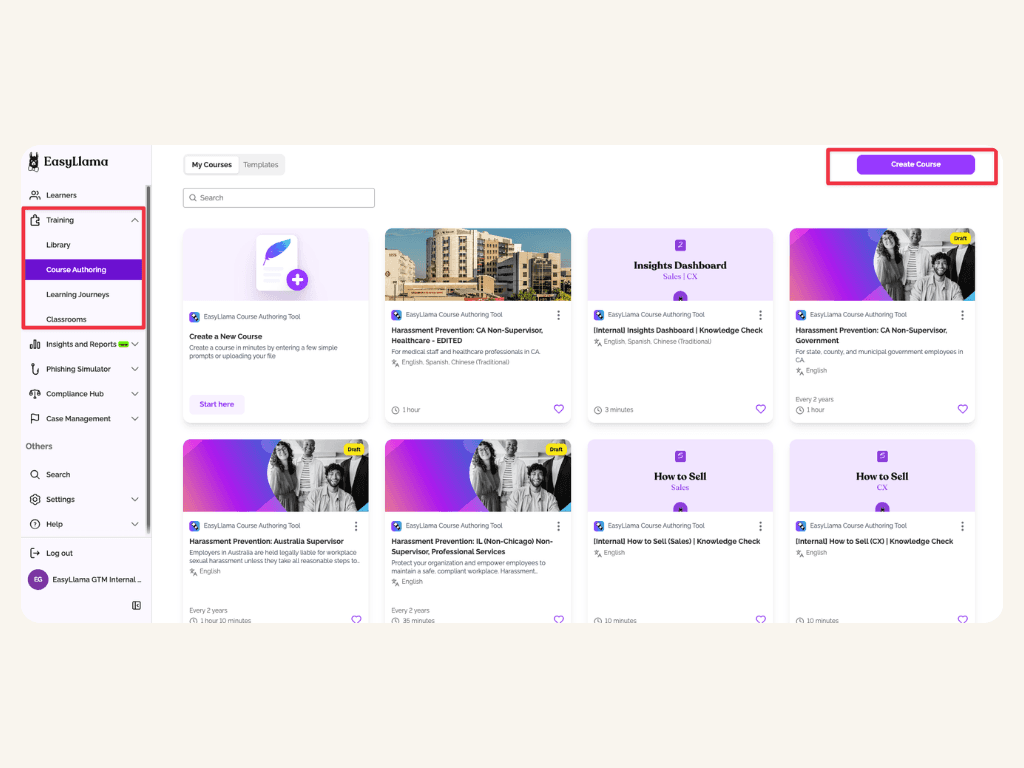The height and width of the screenshot is (768, 1024).
Task: Open the Learners section
Action: point(61,195)
